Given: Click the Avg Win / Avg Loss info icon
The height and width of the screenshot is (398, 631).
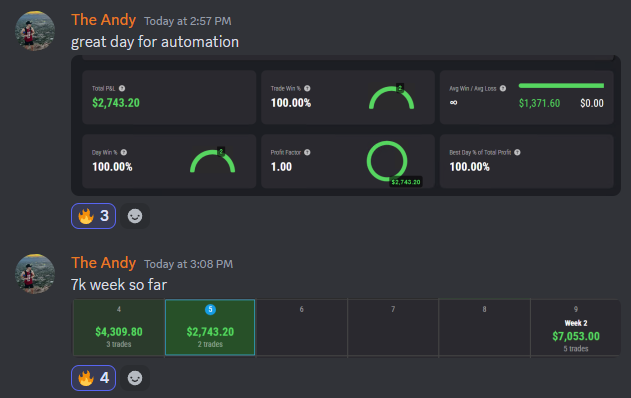Looking at the screenshot, I should [503, 89].
